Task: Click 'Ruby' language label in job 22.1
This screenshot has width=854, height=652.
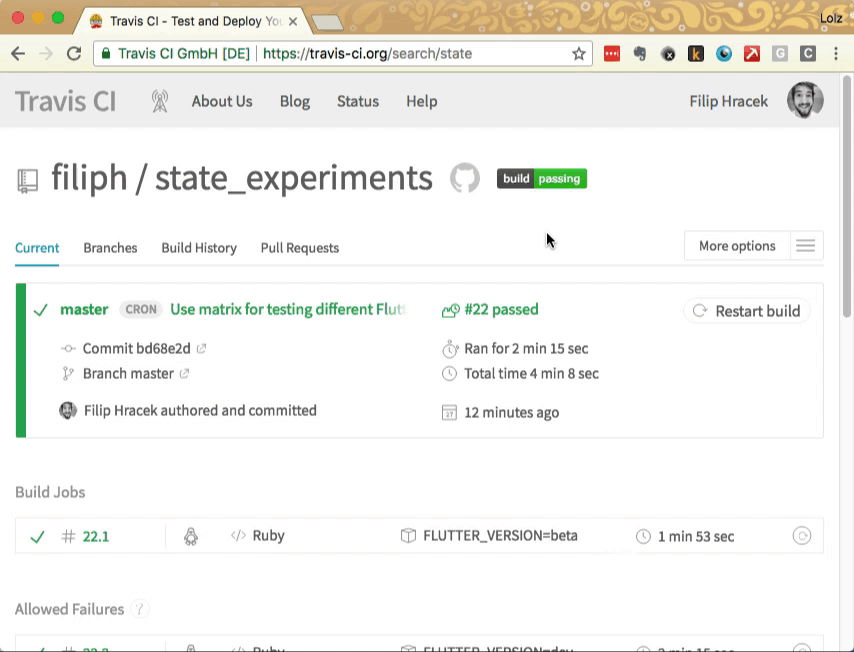Action: [x=269, y=535]
